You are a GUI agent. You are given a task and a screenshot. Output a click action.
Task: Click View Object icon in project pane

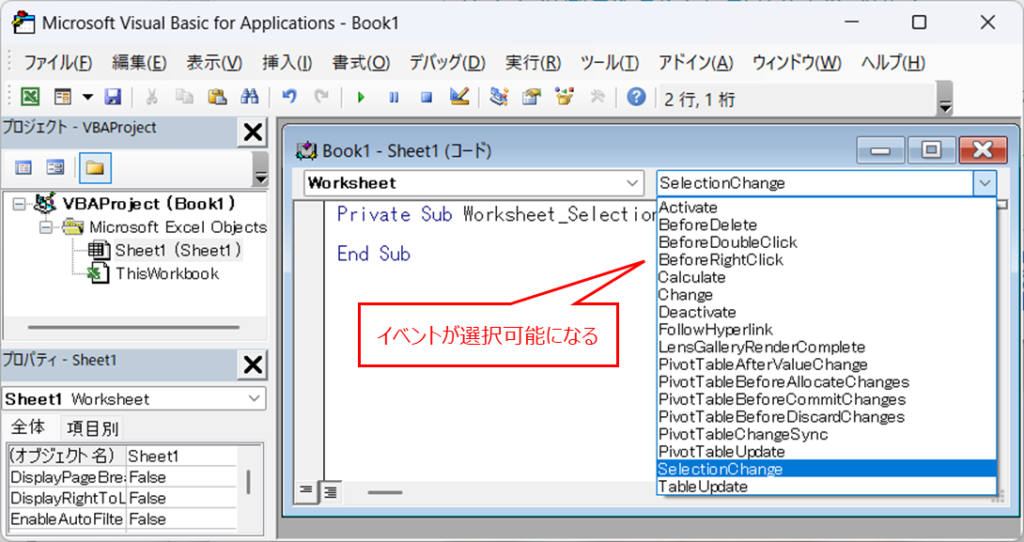[x=56, y=168]
